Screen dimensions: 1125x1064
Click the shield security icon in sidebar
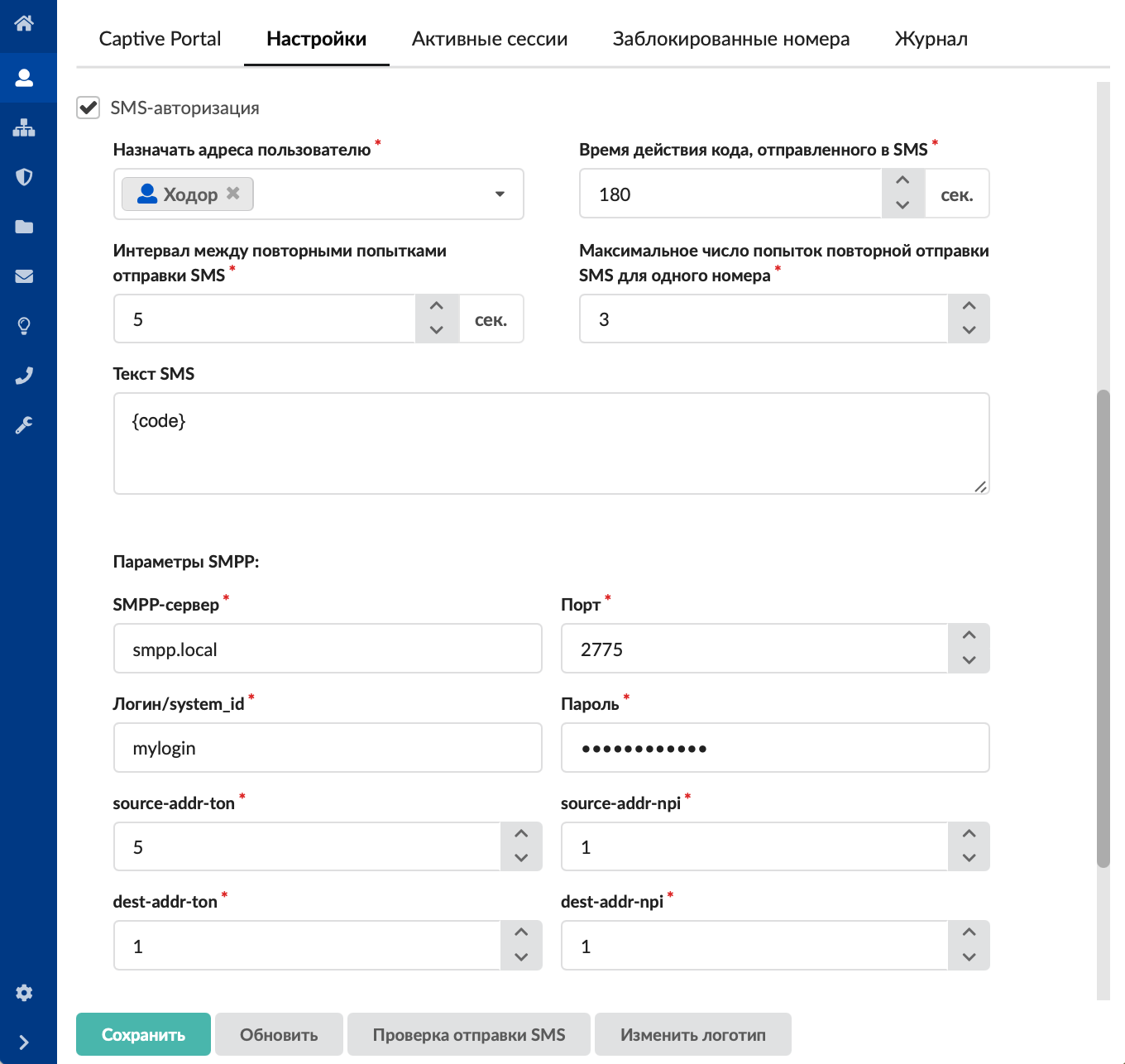(24, 177)
